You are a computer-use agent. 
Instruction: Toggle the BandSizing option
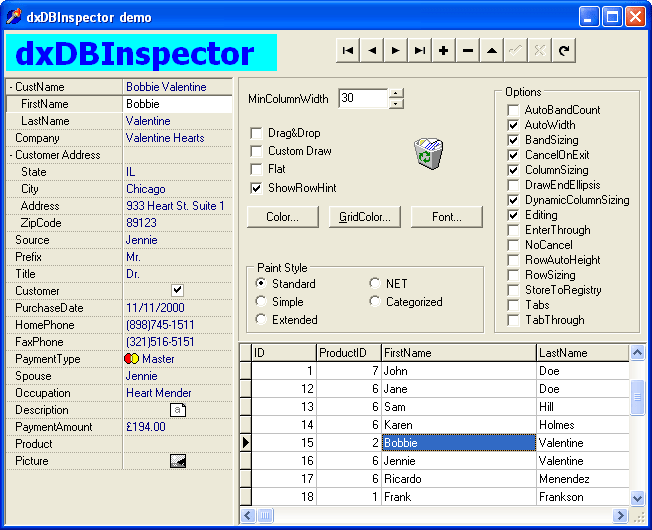click(513, 140)
